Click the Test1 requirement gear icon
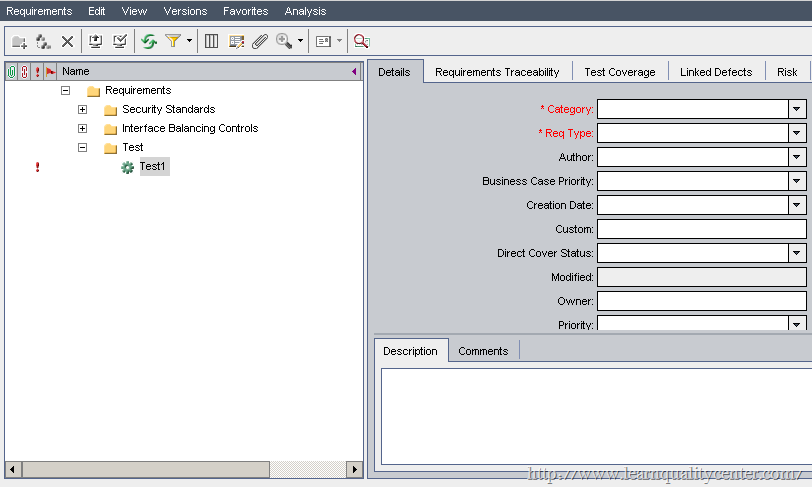Viewport: 812px width, 487px height. click(127, 167)
